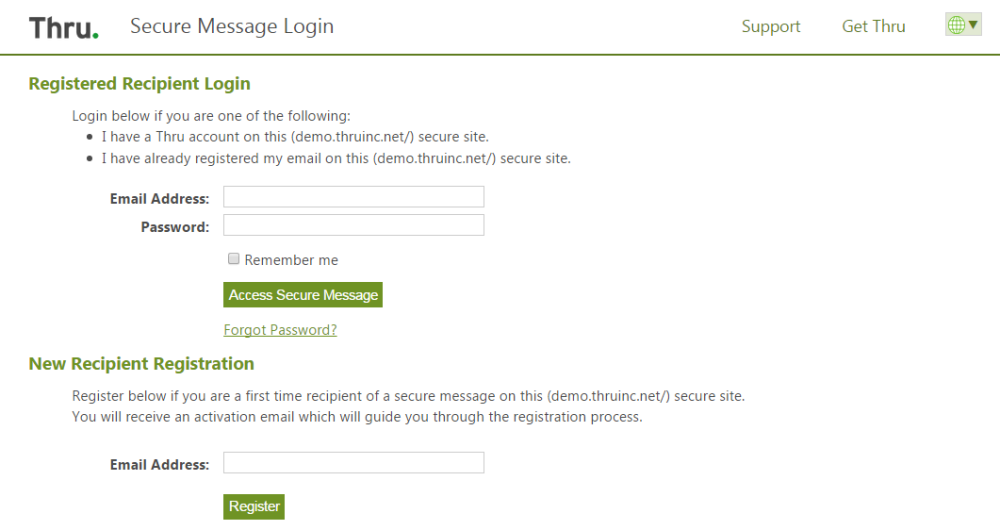
Task: Follow the Forgot Password? link
Action: click(x=280, y=330)
